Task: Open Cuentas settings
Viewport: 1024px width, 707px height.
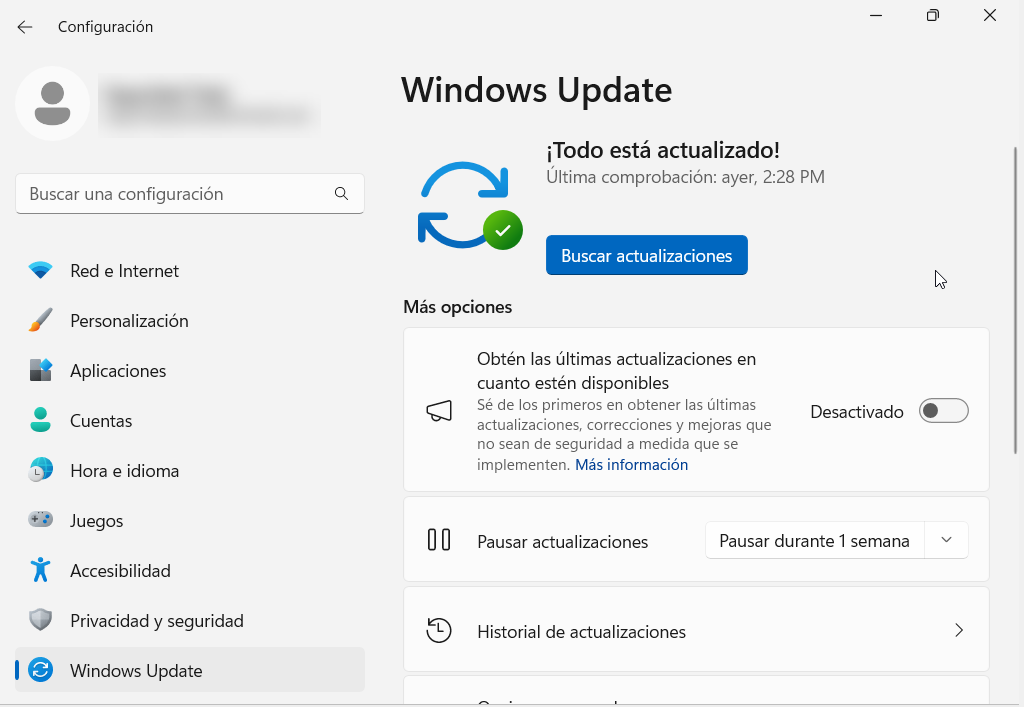Action: pos(190,420)
